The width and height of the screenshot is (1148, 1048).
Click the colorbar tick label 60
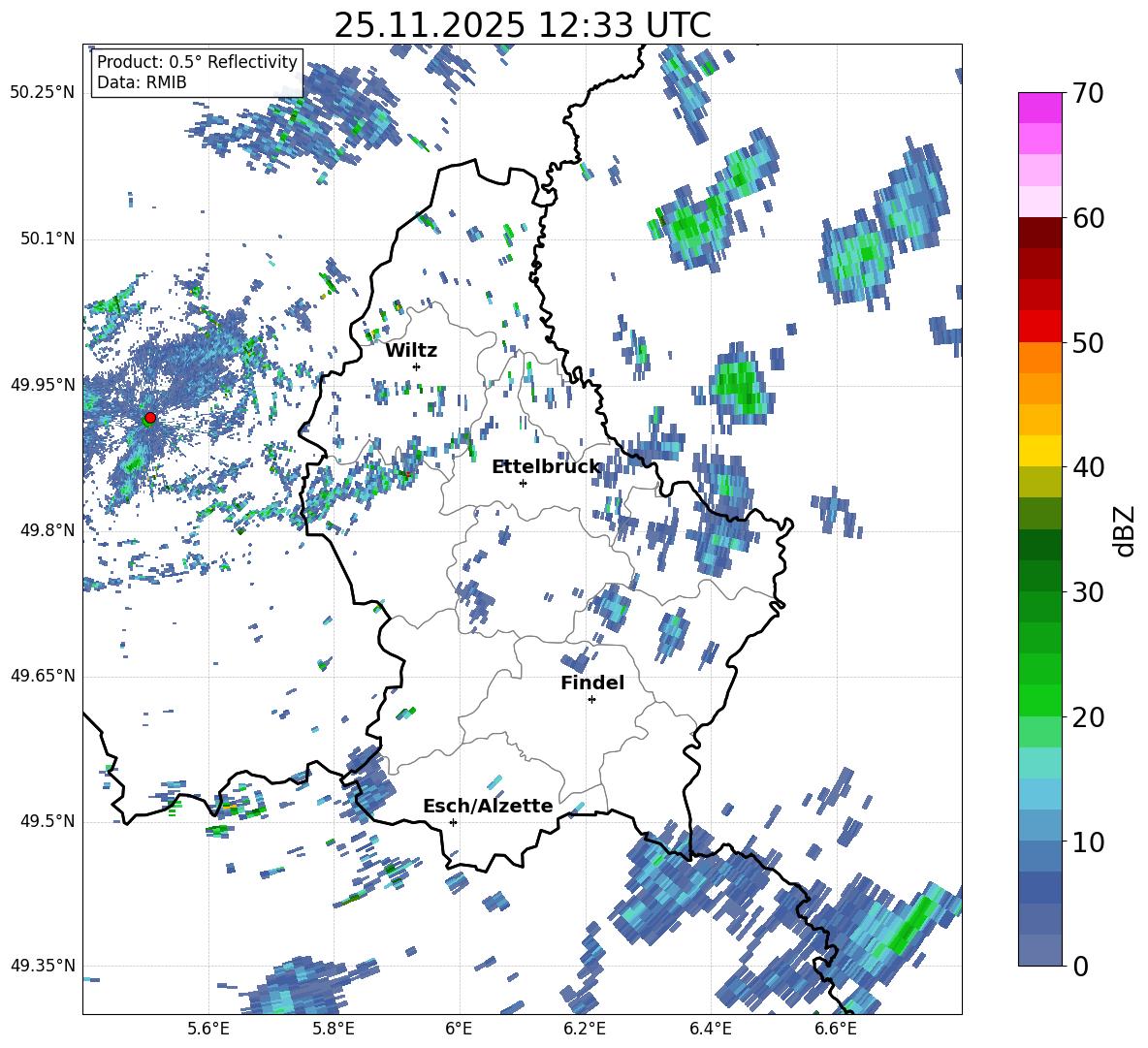1088,218
